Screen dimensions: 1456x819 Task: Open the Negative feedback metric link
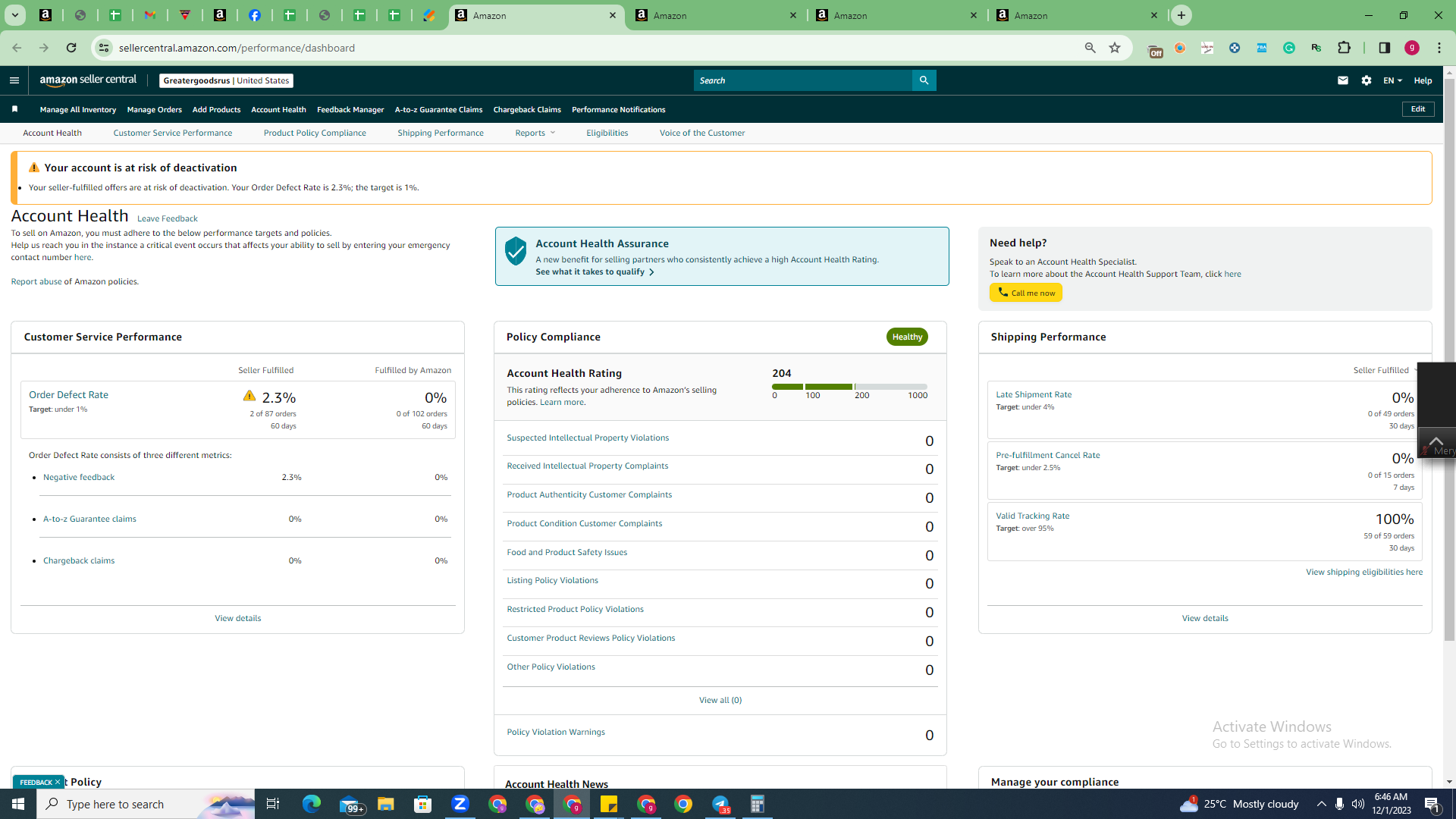79,477
